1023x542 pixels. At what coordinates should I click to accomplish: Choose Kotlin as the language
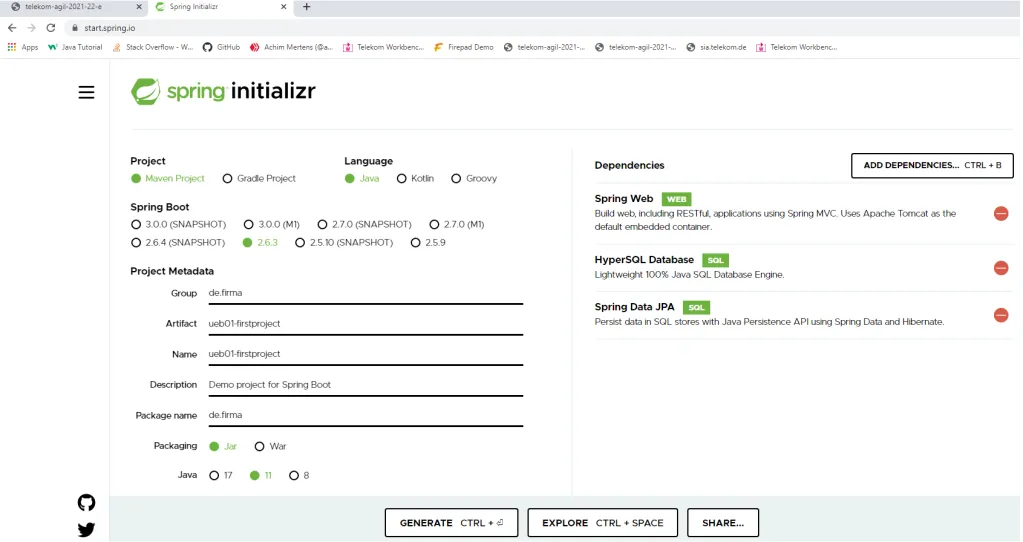click(416, 178)
